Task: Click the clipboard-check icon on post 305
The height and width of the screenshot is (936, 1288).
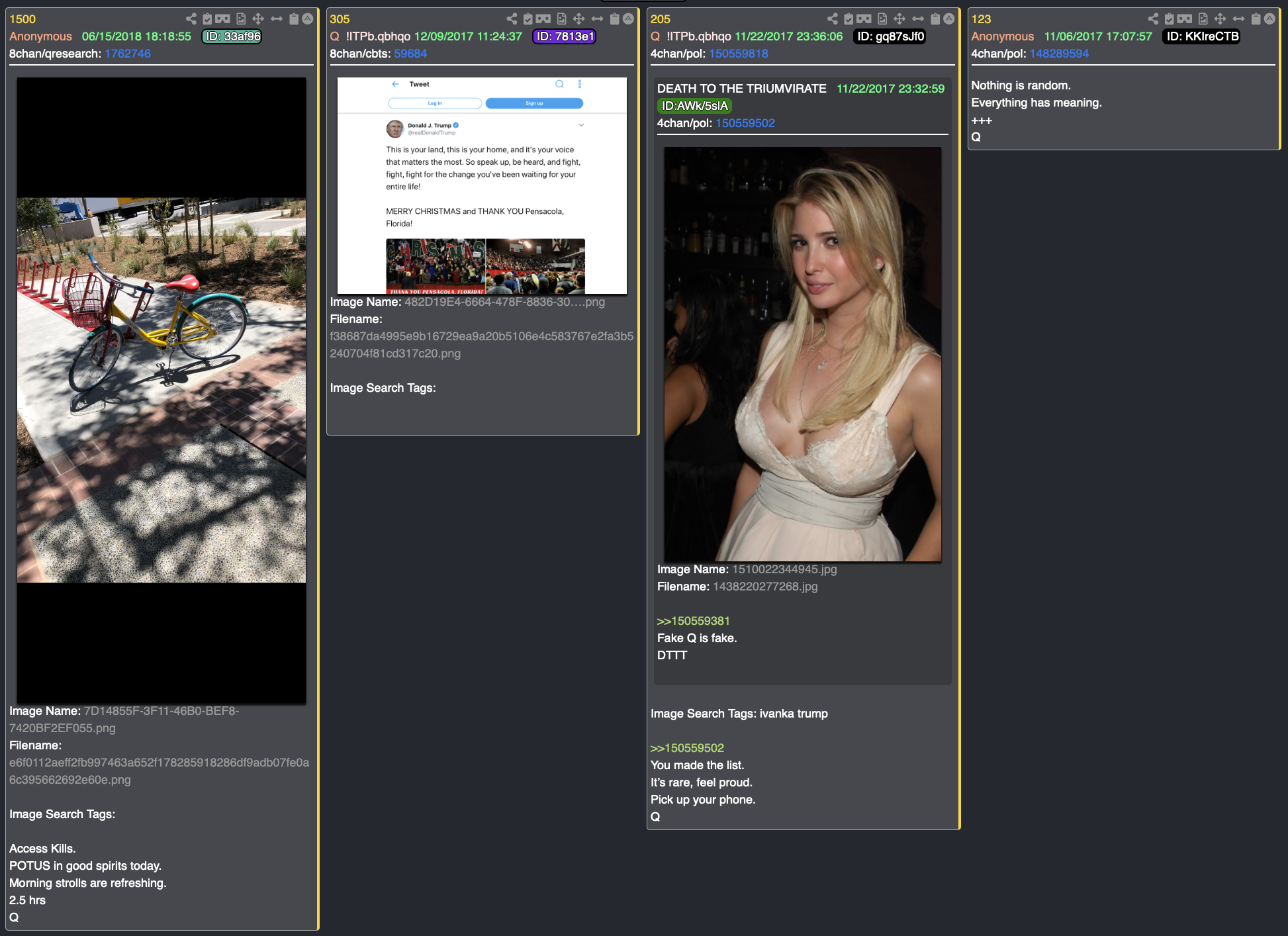Action: coord(528,19)
